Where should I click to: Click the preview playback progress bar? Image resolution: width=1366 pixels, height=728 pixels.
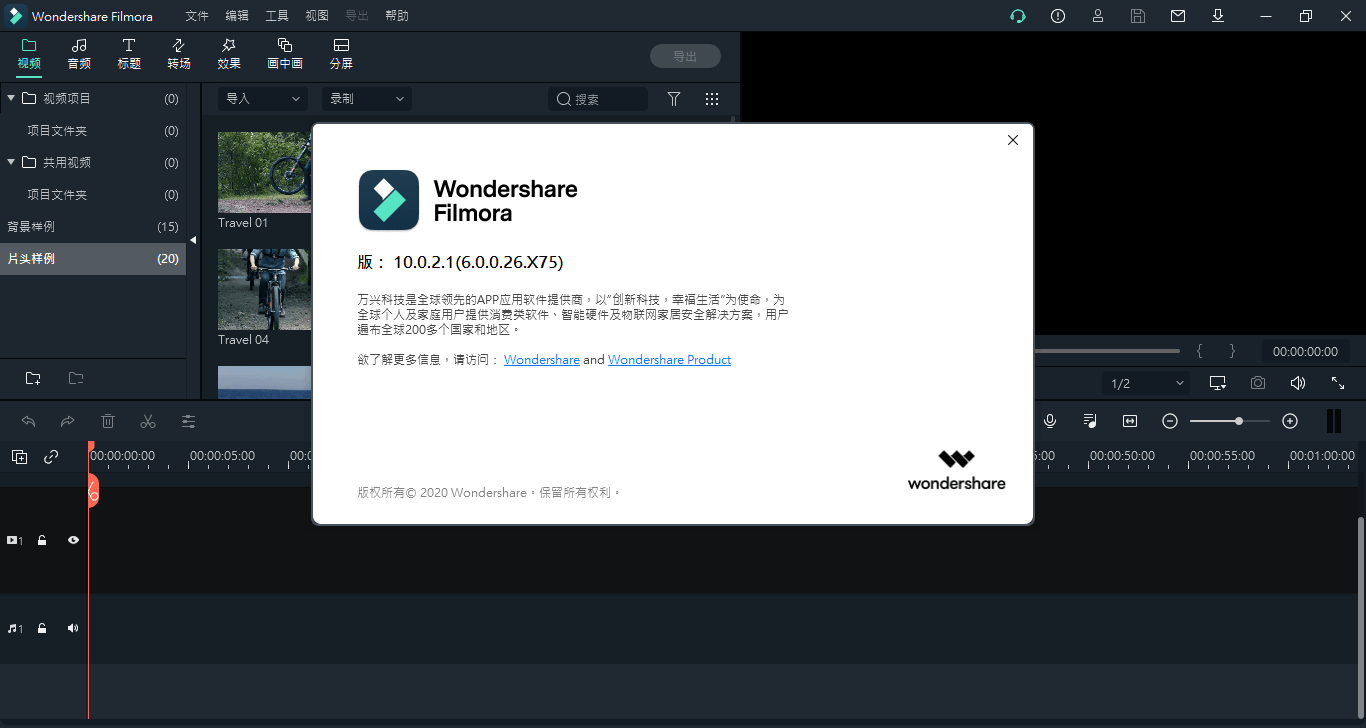click(x=1107, y=351)
